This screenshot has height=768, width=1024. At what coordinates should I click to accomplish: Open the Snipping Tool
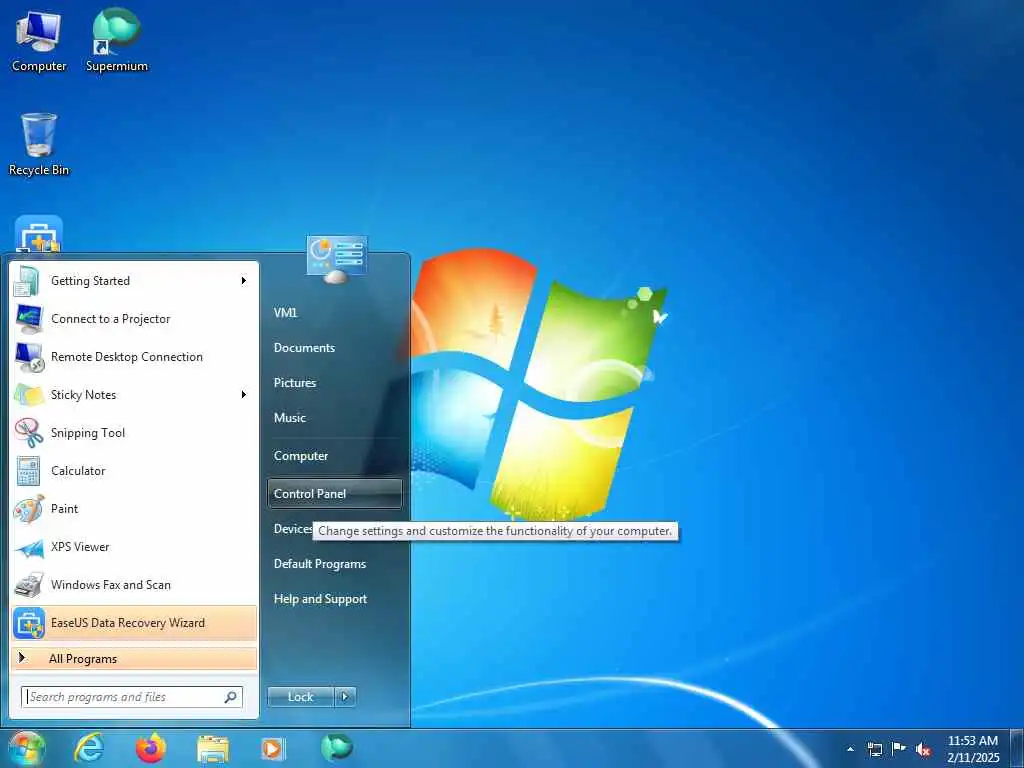click(134, 432)
